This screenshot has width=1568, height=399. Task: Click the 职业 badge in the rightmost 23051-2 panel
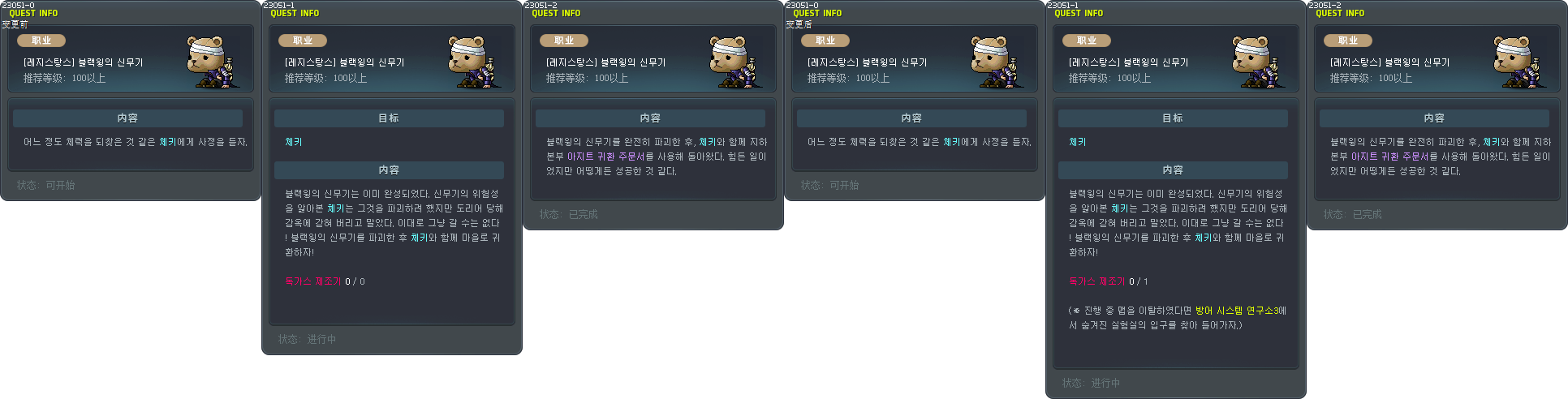point(1348,41)
